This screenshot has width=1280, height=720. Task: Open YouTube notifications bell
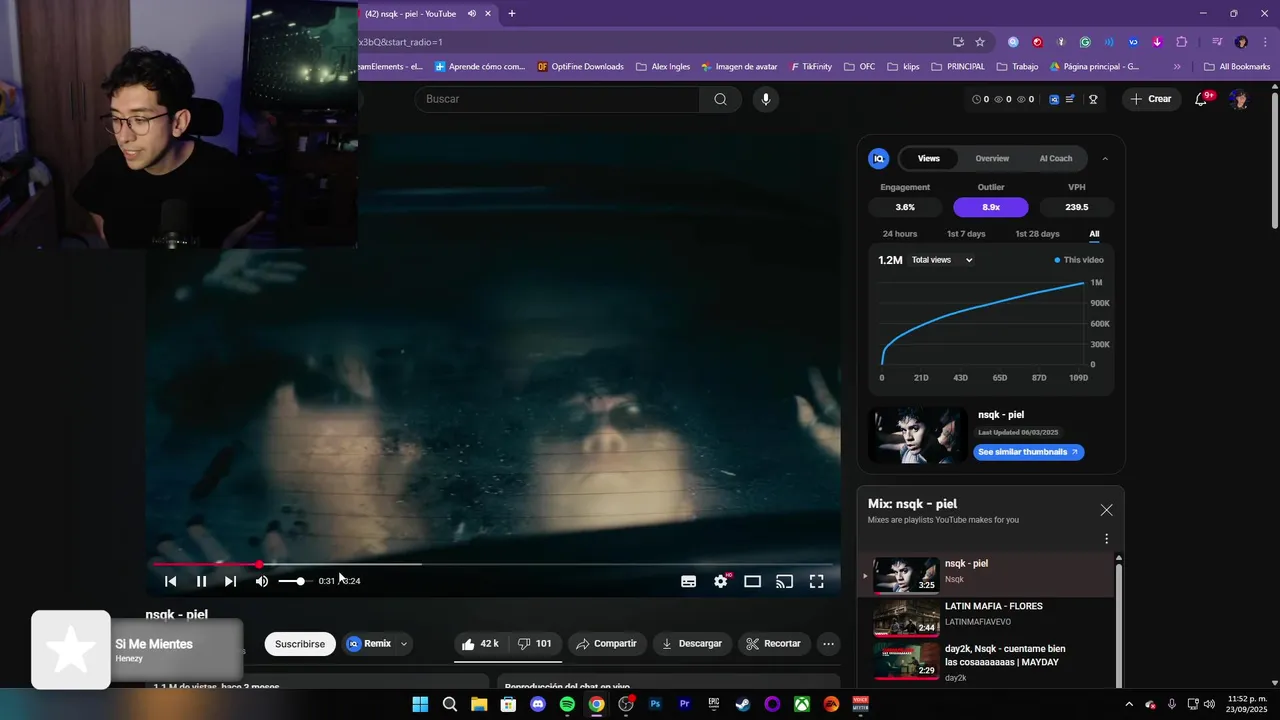pyautogui.click(x=1201, y=99)
